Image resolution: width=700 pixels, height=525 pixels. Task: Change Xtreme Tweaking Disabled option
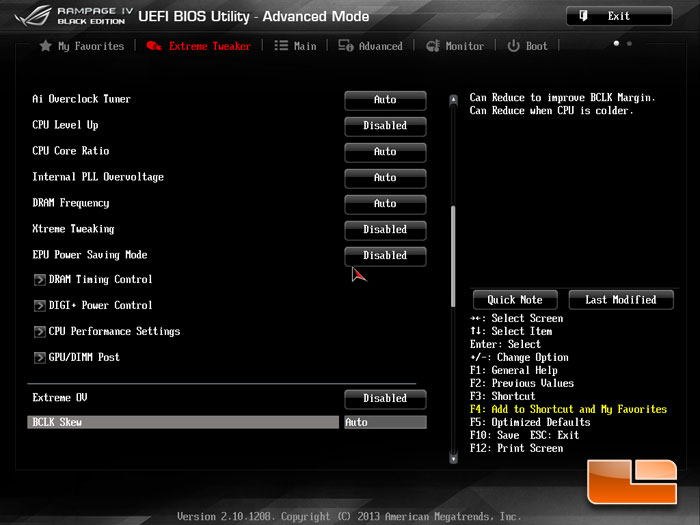pos(385,230)
